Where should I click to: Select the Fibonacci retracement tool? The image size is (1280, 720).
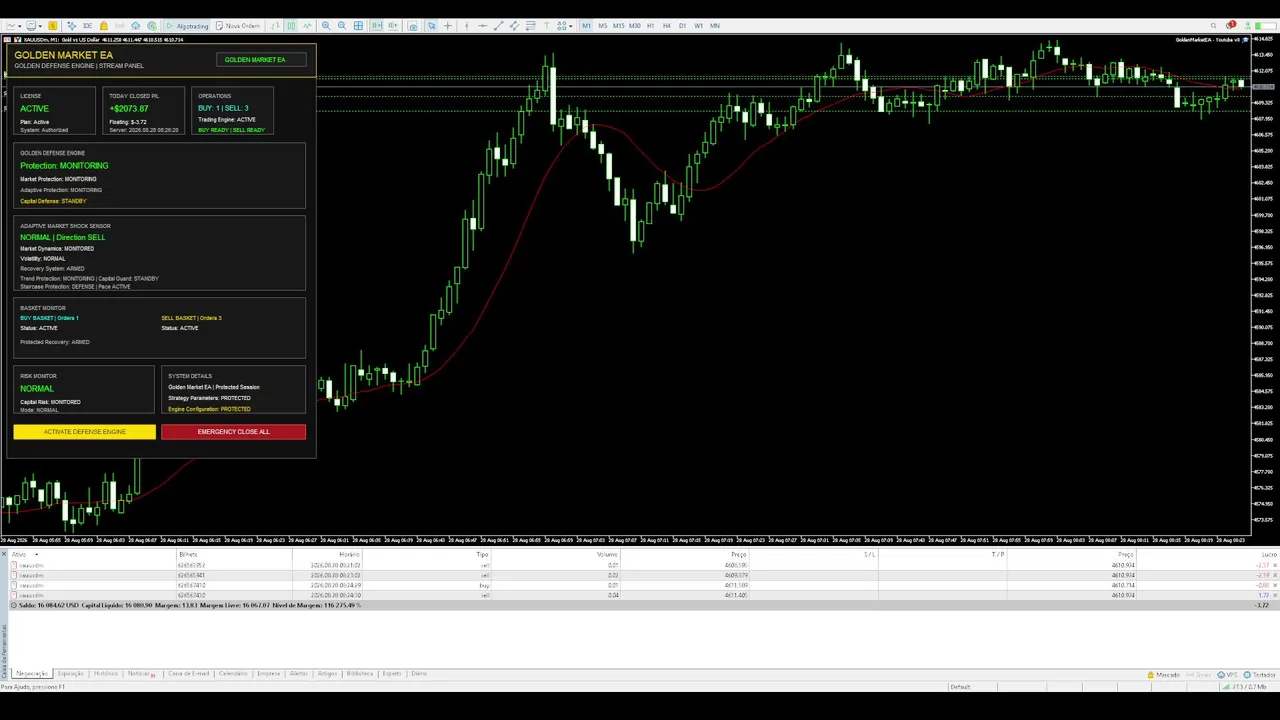(x=530, y=26)
